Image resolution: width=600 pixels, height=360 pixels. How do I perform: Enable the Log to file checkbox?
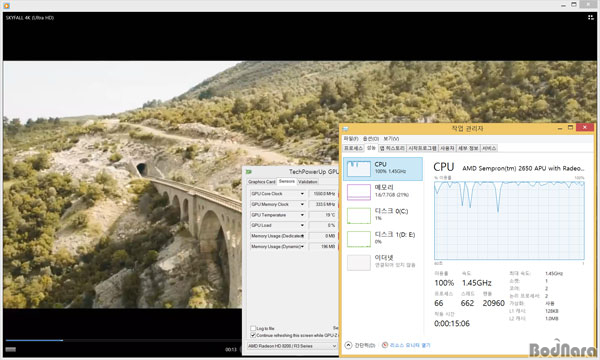[x=253, y=328]
